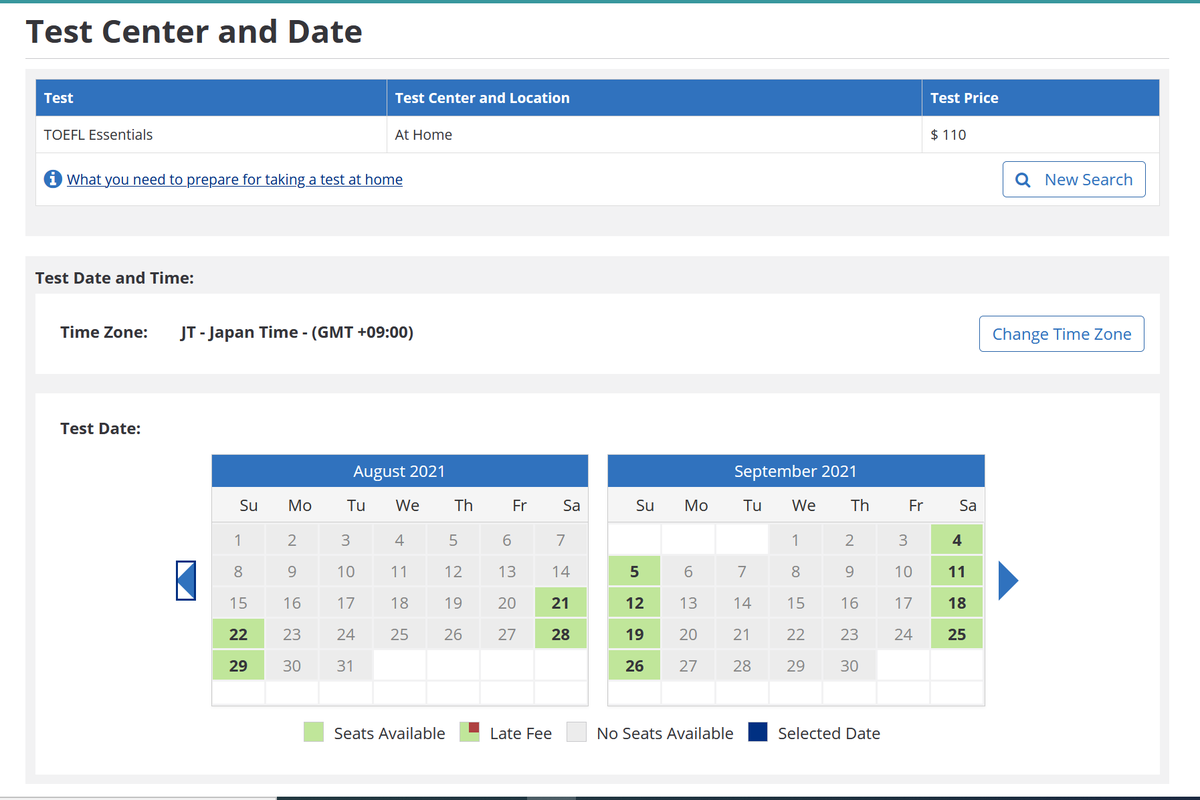Click the Seats Available legend swatch

click(x=314, y=732)
